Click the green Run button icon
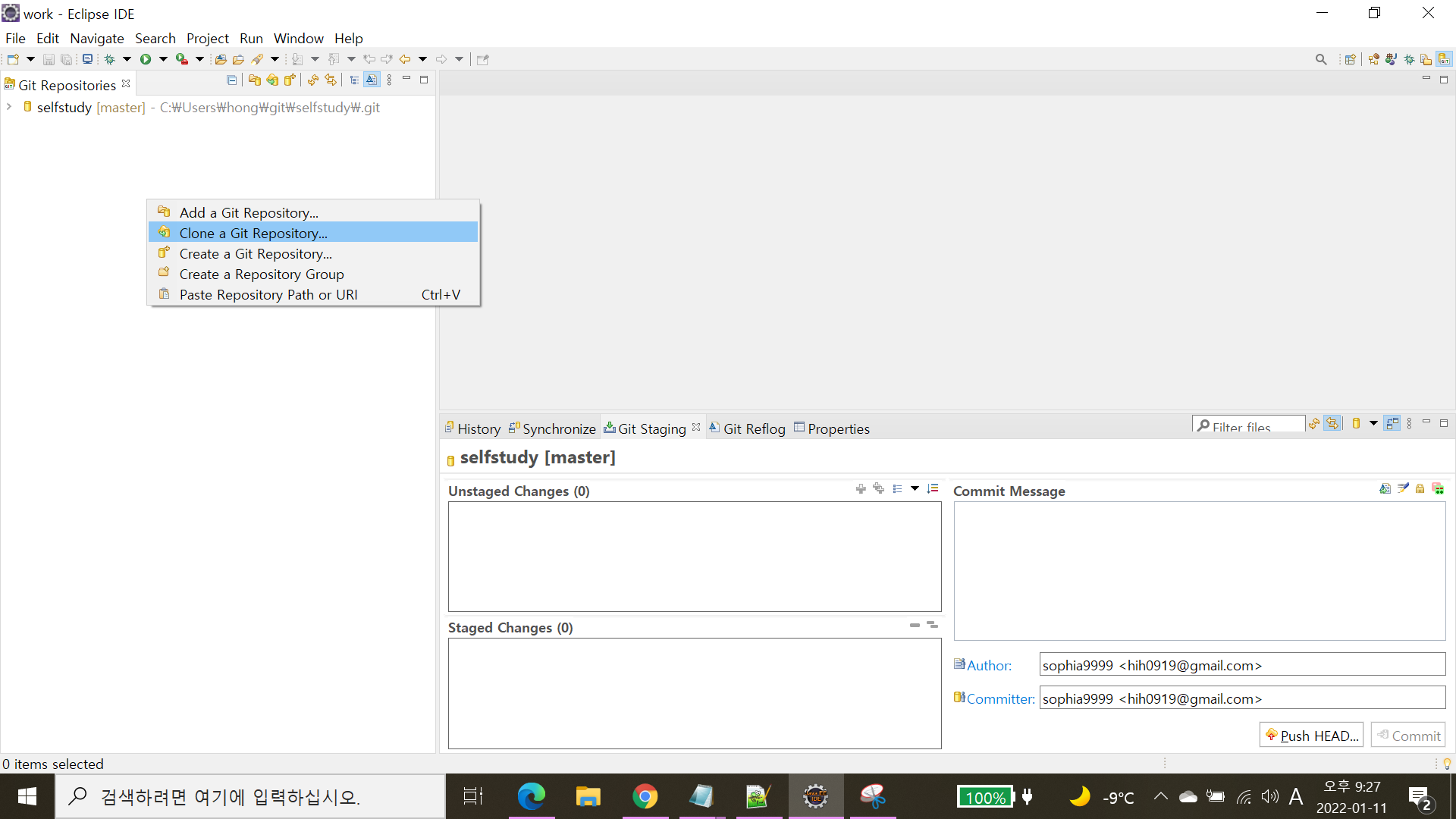This screenshot has width=1456, height=819. [x=146, y=59]
